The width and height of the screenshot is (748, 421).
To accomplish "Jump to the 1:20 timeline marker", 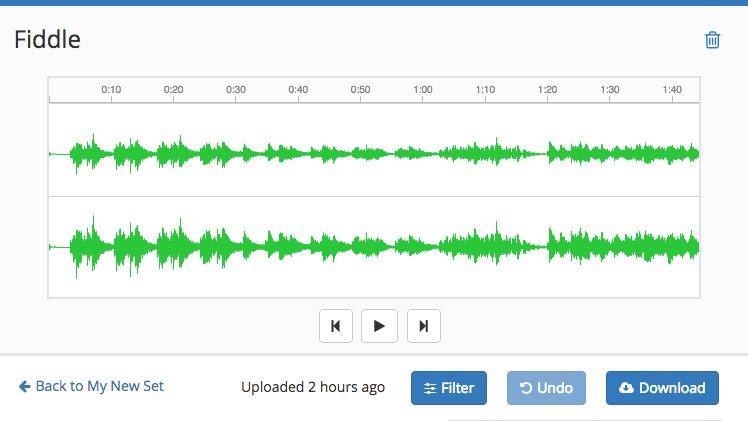I will click(x=547, y=90).
